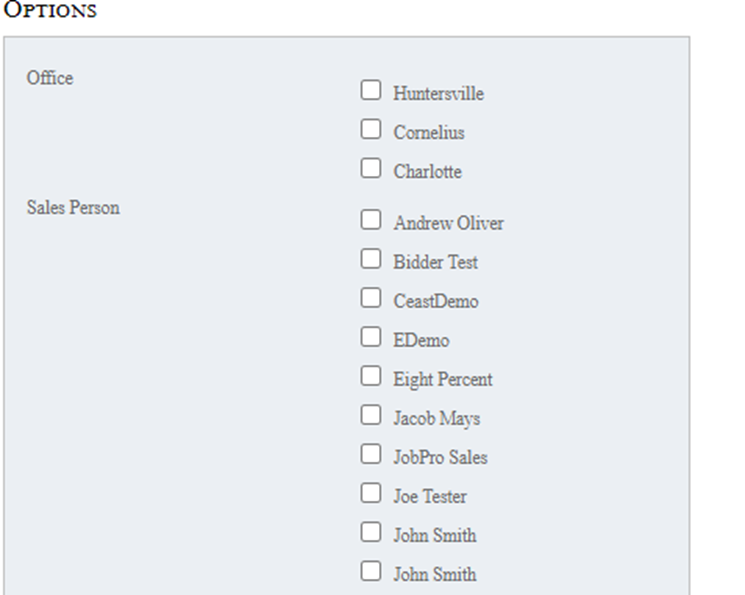Tick the bottommost John Smith checkbox

point(371,571)
